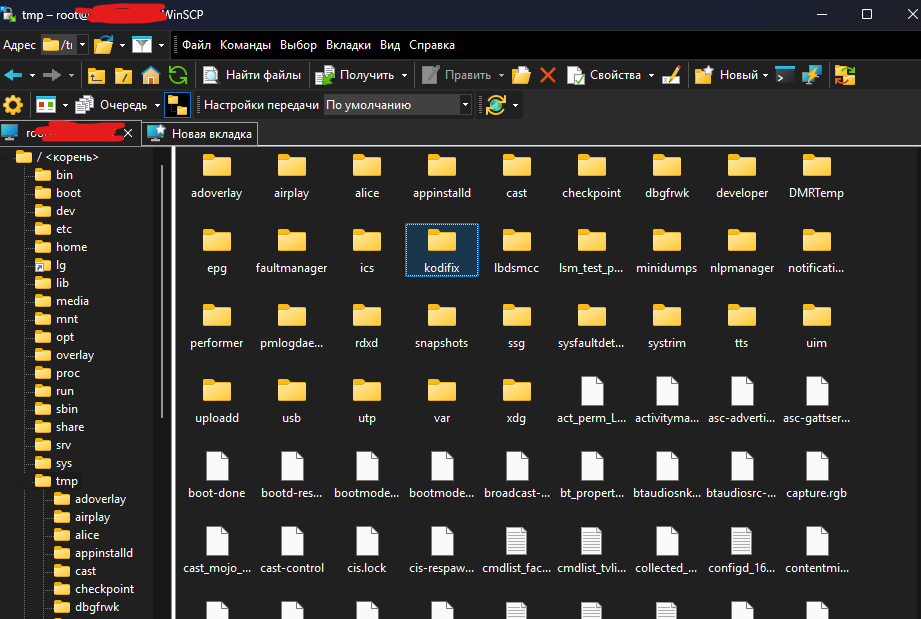Click the synchronize directories icon
Screen dimensions: 921x619
point(846,75)
